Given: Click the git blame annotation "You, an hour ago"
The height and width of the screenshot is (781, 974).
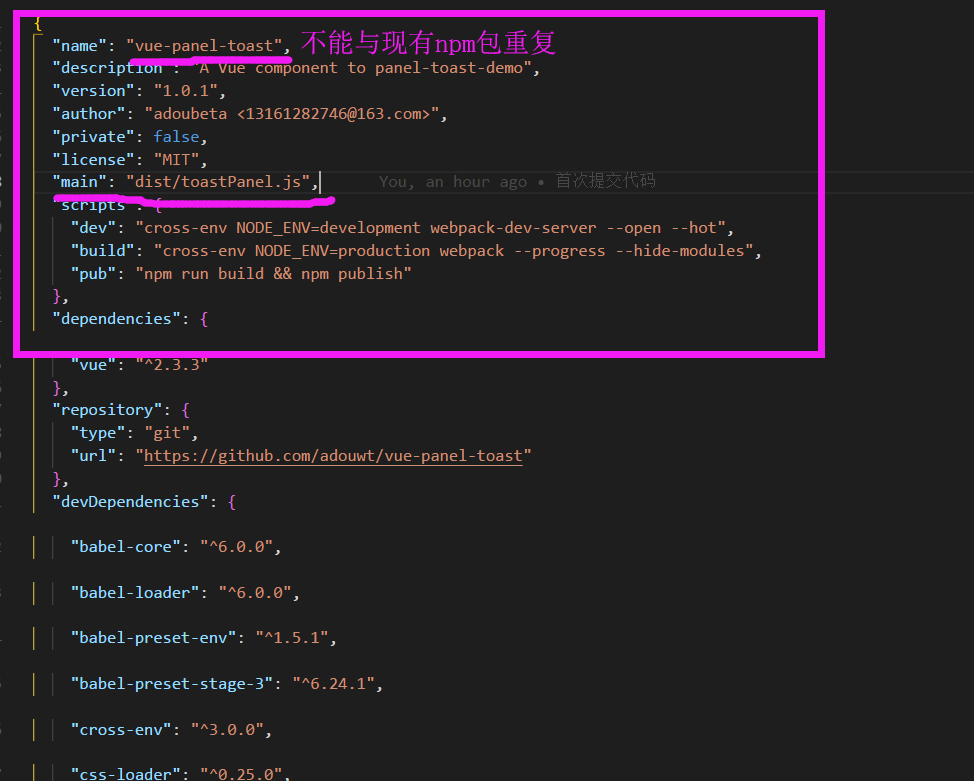Looking at the screenshot, I should [x=452, y=182].
